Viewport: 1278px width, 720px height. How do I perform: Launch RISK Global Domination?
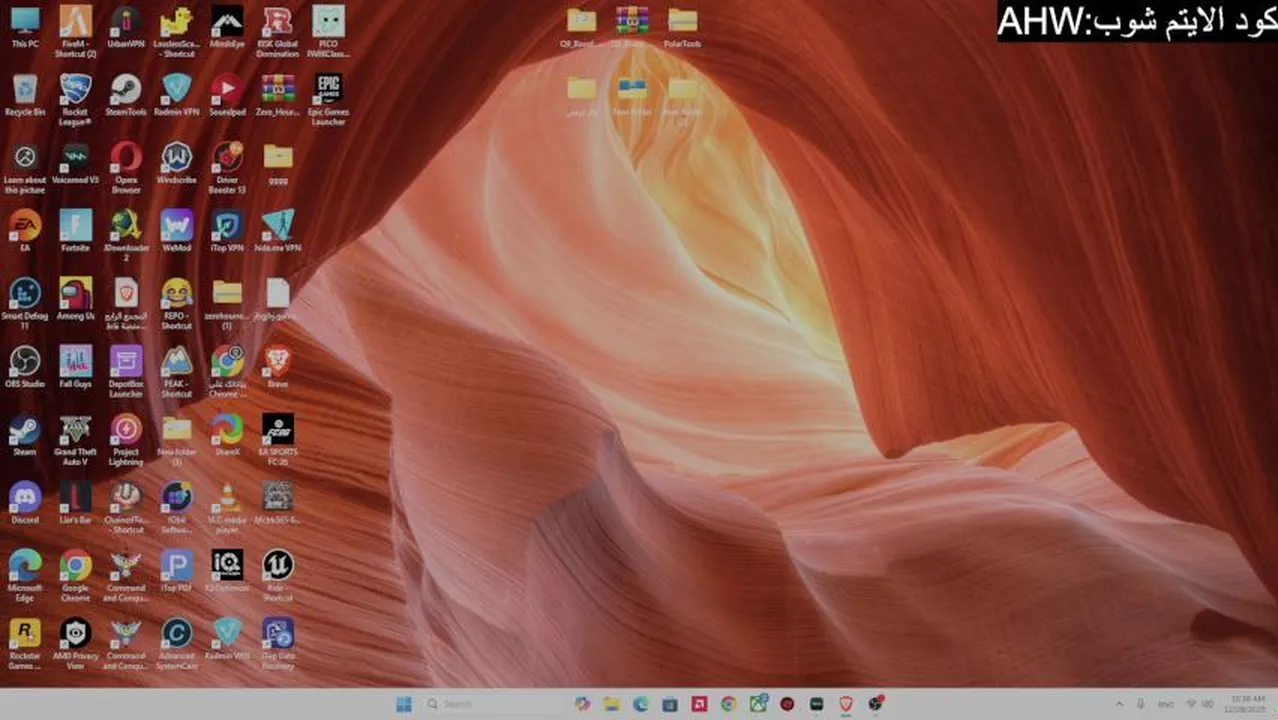277,31
